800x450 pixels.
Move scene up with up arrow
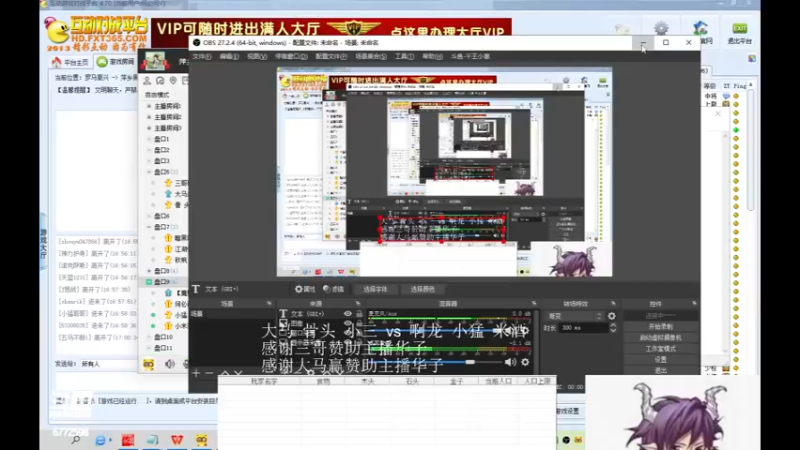224,373
